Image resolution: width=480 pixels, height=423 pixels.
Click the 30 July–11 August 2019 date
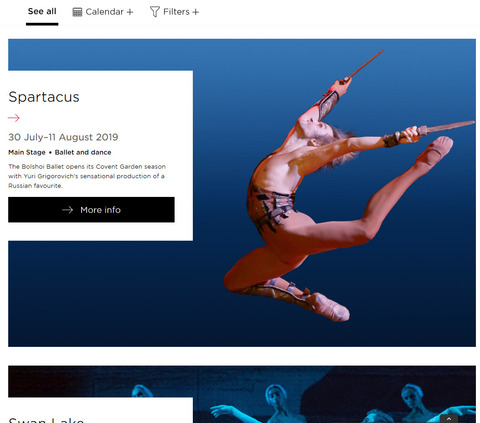point(63,137)
